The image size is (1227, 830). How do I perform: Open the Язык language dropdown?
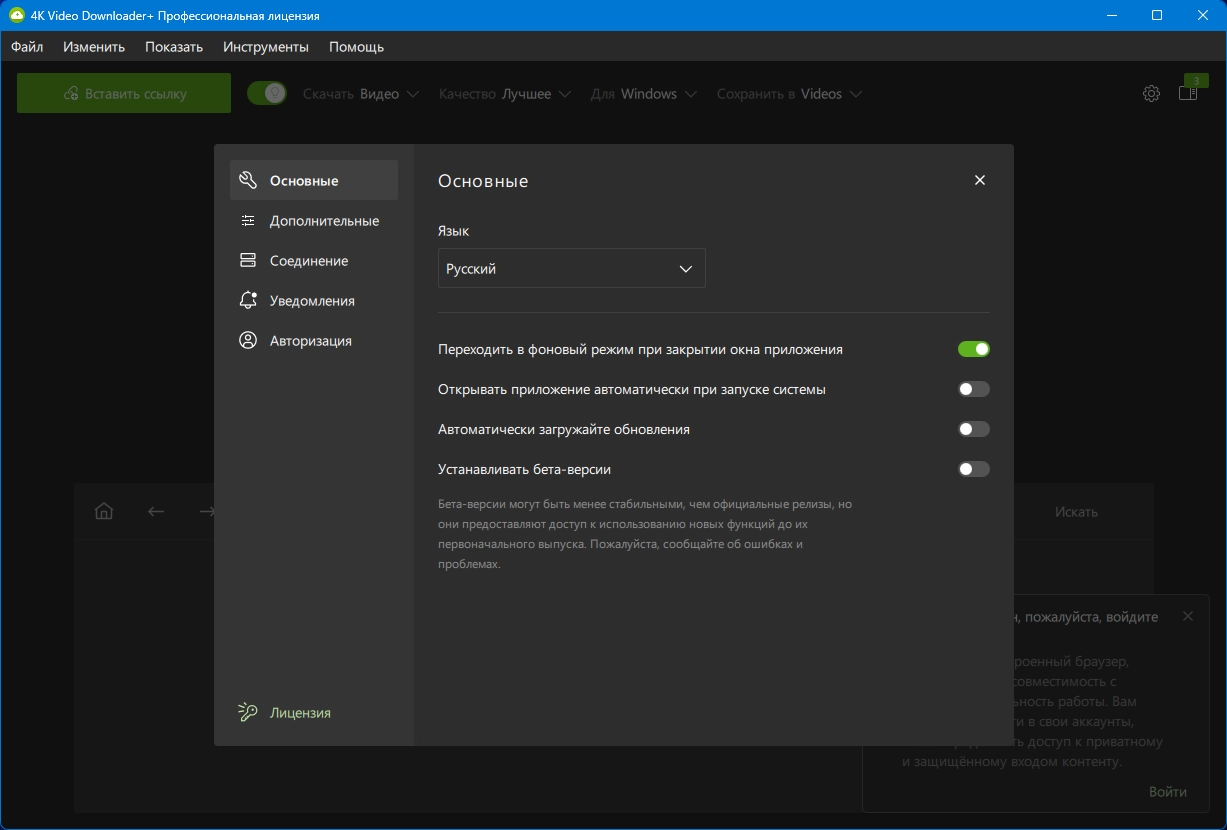point(571,269)
